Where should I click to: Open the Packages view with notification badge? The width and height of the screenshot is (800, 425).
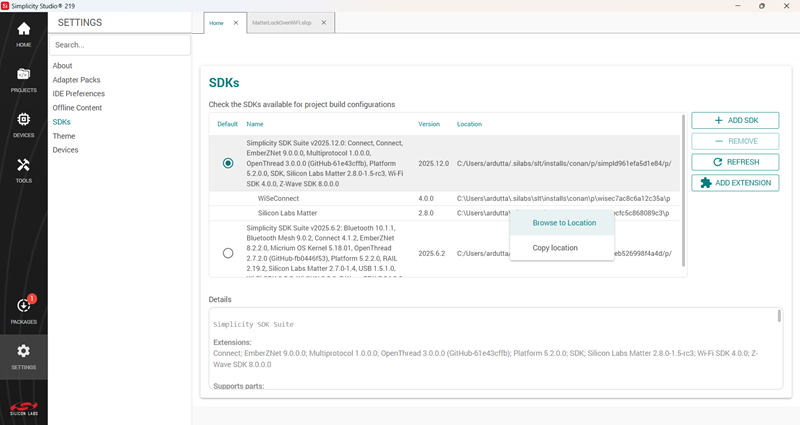pos(23,311)
